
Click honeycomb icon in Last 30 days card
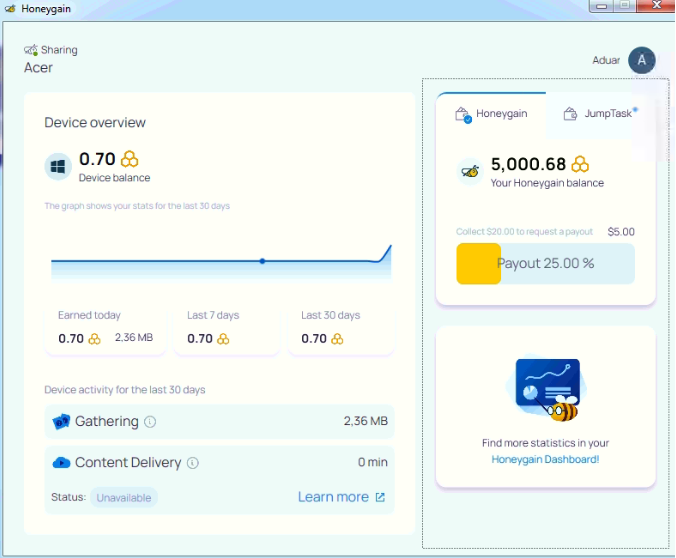(337, 339)
